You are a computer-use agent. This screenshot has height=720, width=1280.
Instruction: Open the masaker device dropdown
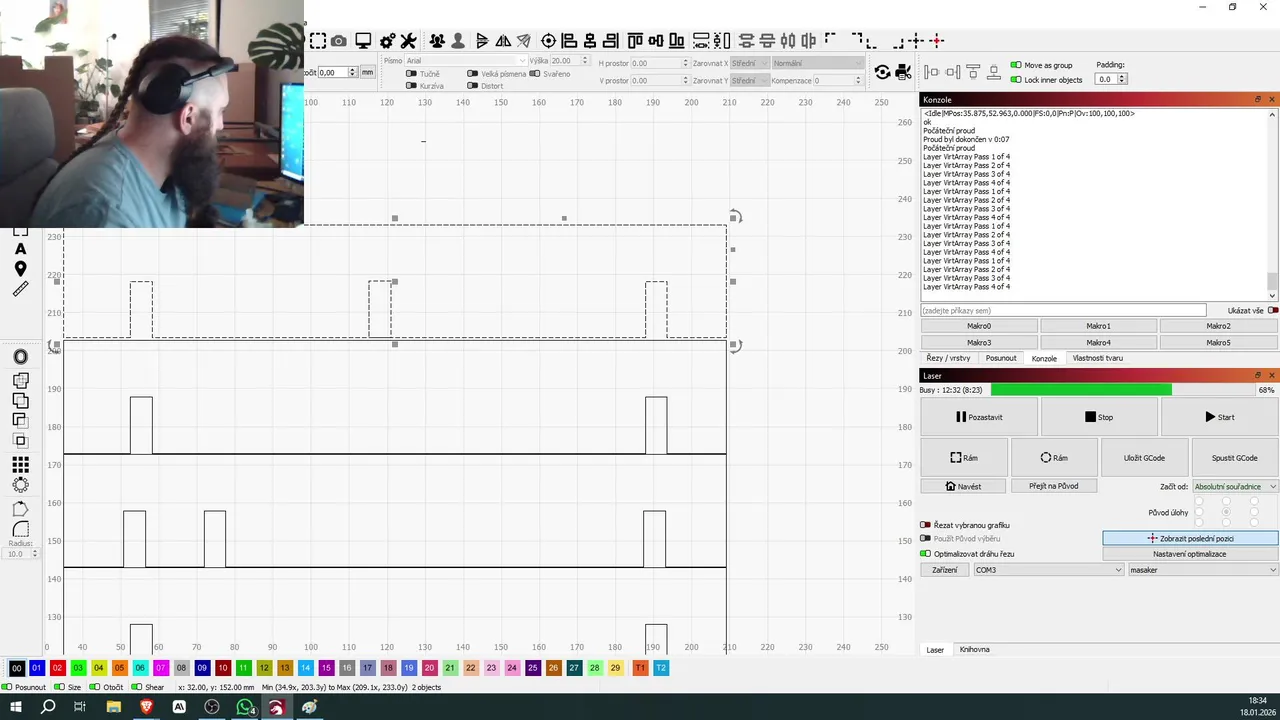point(1203,570)
